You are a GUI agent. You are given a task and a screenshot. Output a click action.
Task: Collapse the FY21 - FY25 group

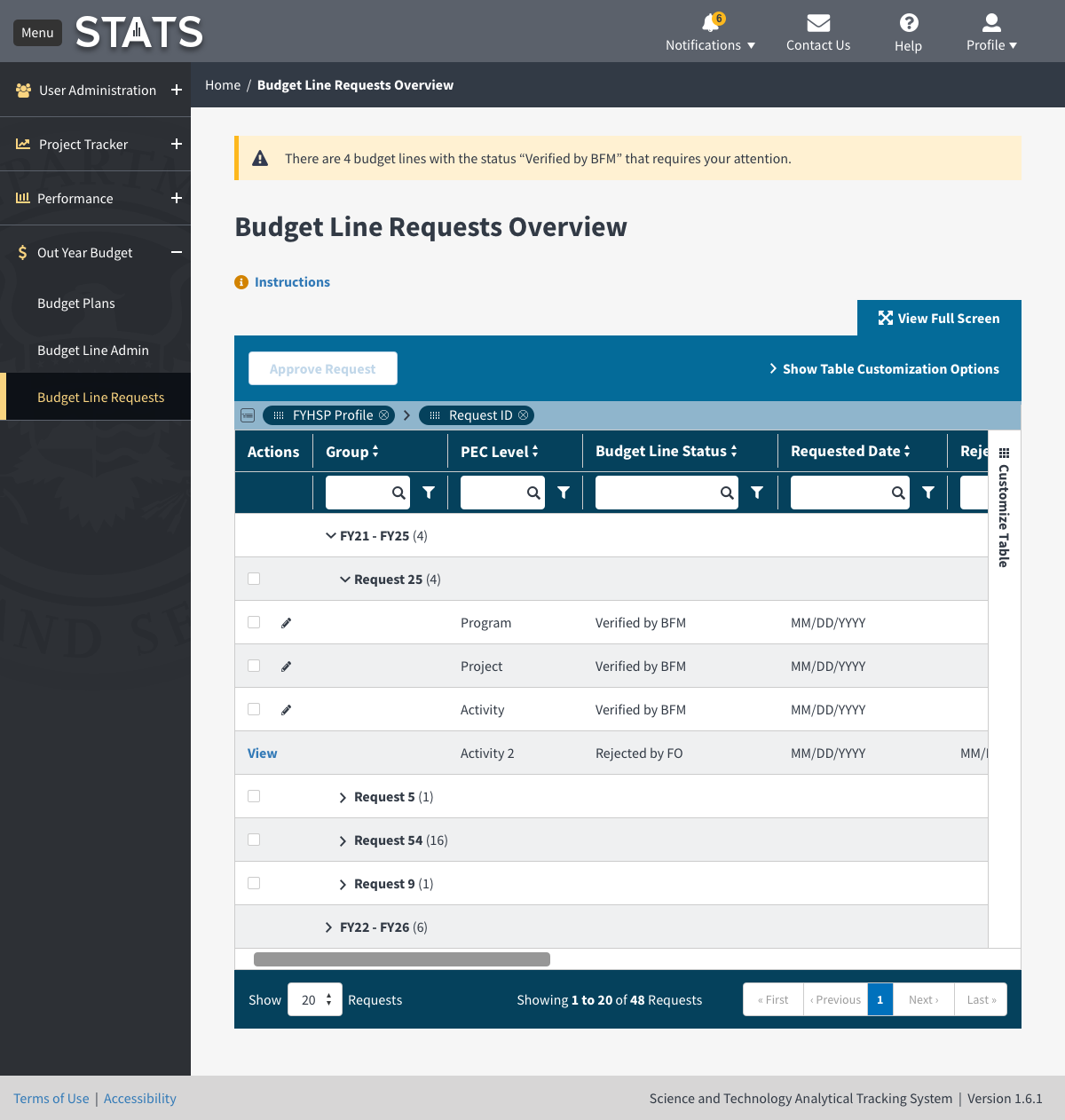[x=330, y=536]
